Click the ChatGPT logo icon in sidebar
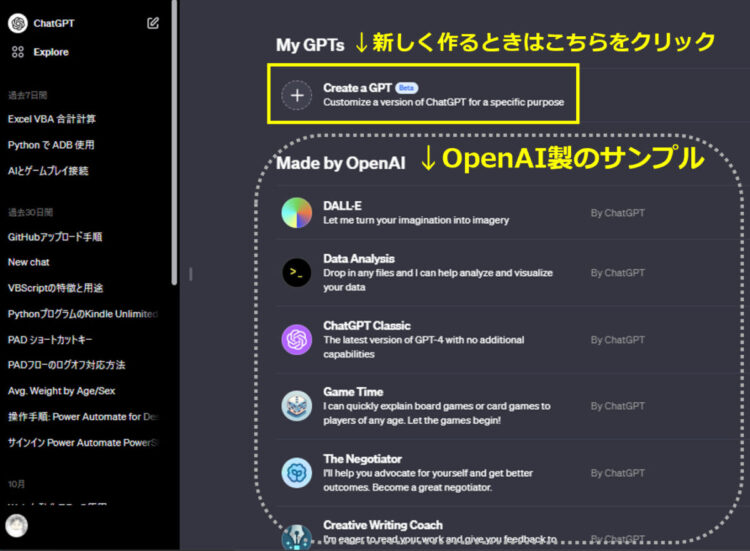The height and width of the screenshot is (551, 750). (18, 23)
